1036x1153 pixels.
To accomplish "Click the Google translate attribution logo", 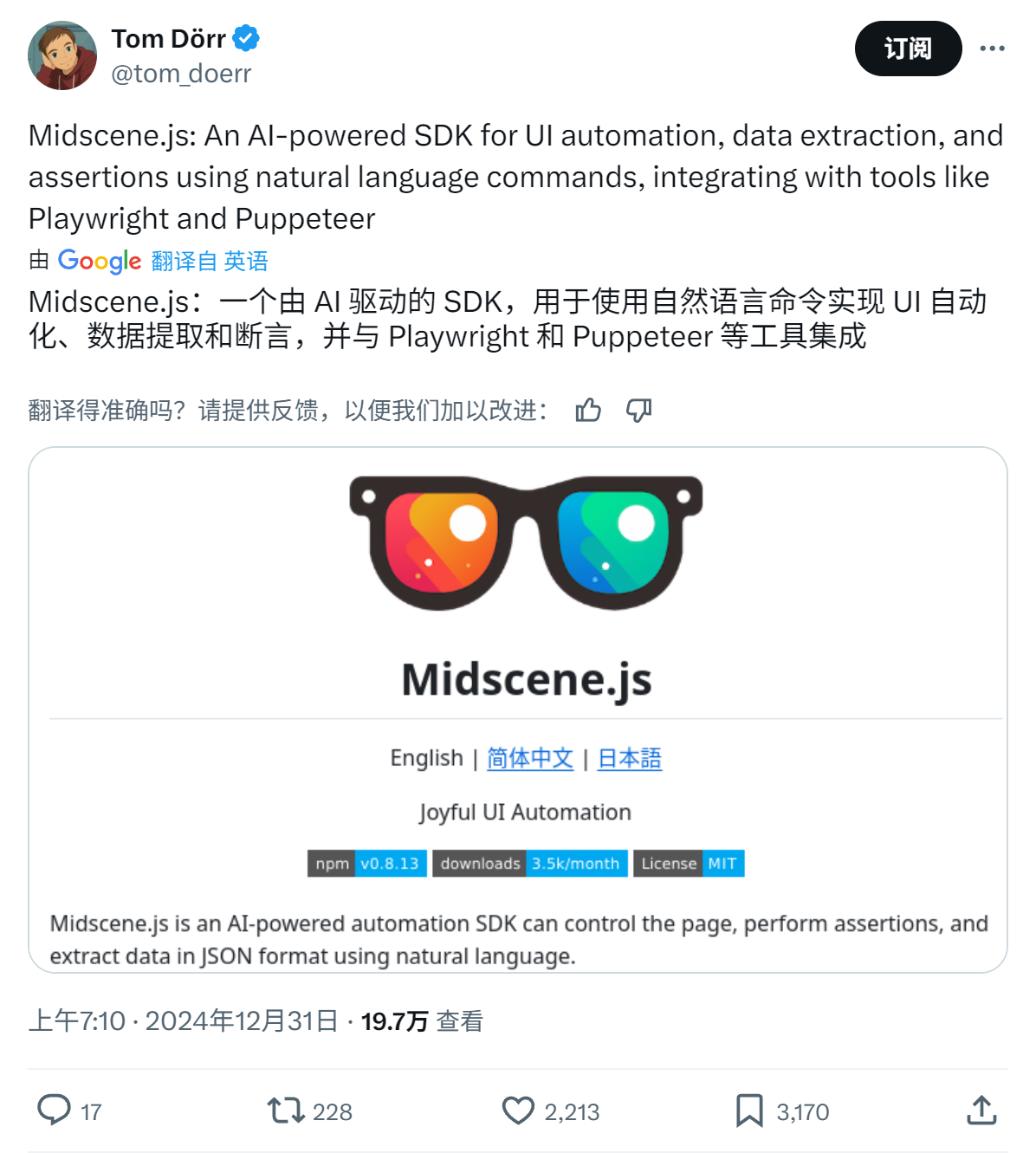I will (x=99, y=261).
